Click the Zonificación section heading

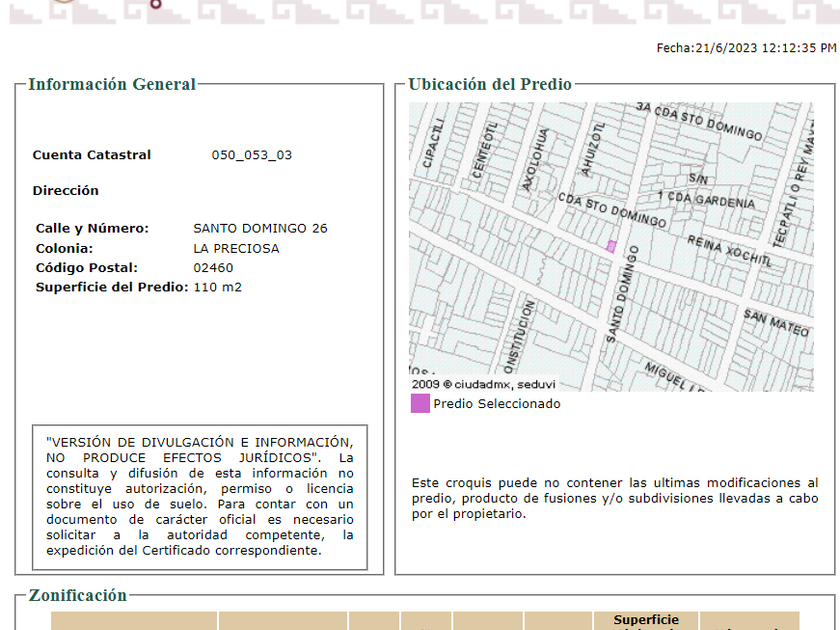[78, 596]
